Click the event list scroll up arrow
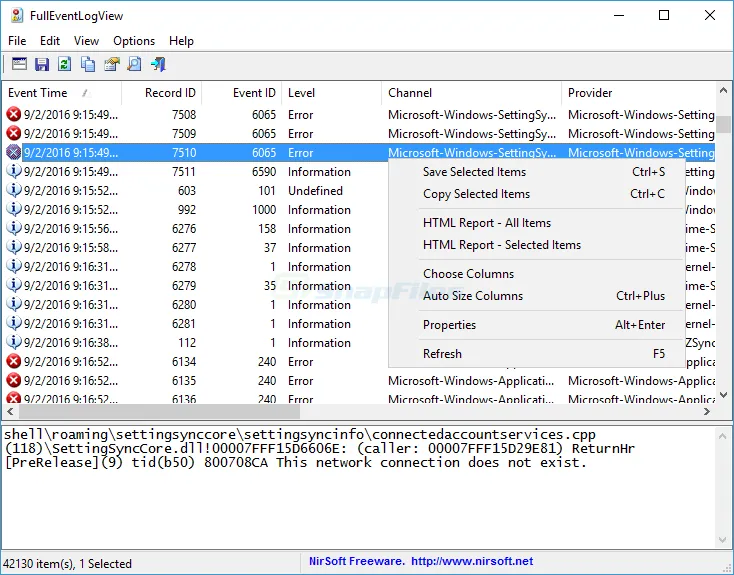 click(723, 90)
